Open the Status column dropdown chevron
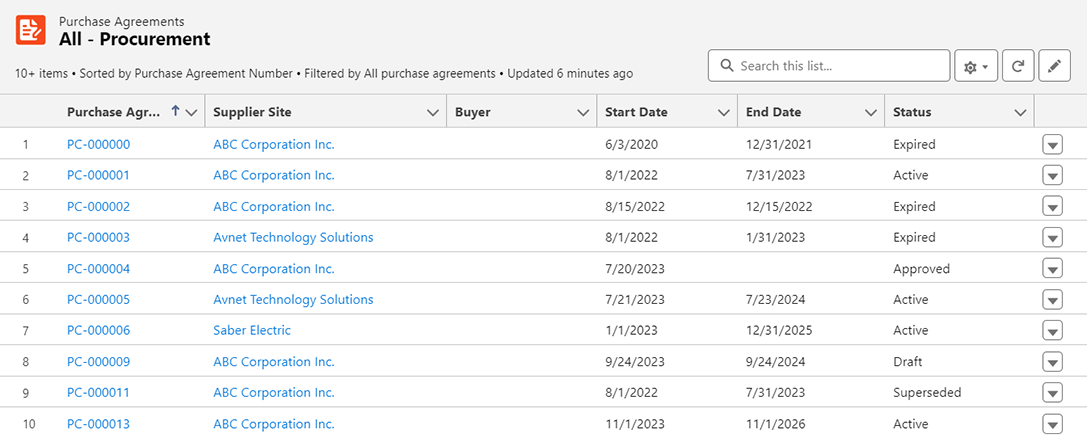Viewport: 1087px width, 438px height. click(1020, 113)
